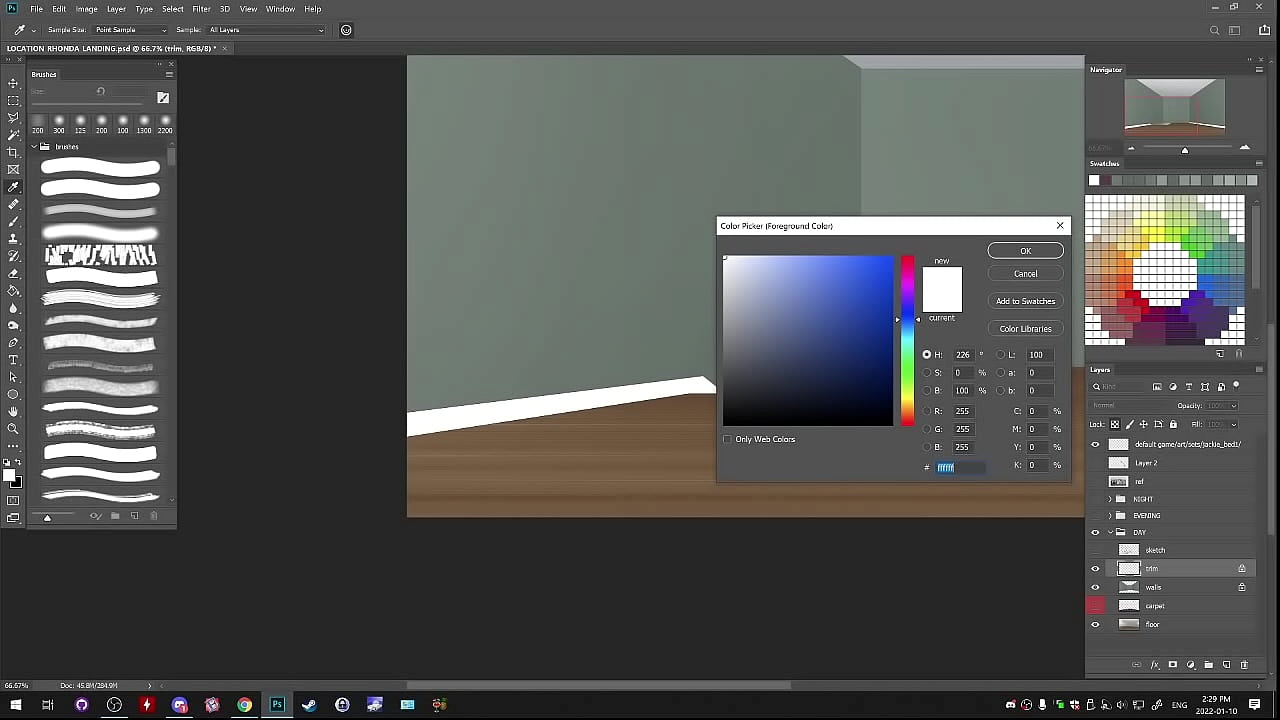This screenshot has height=720, width=1280.
Task: Select the Eraser tool in the toolbar
Action: [x=13, y=273]
